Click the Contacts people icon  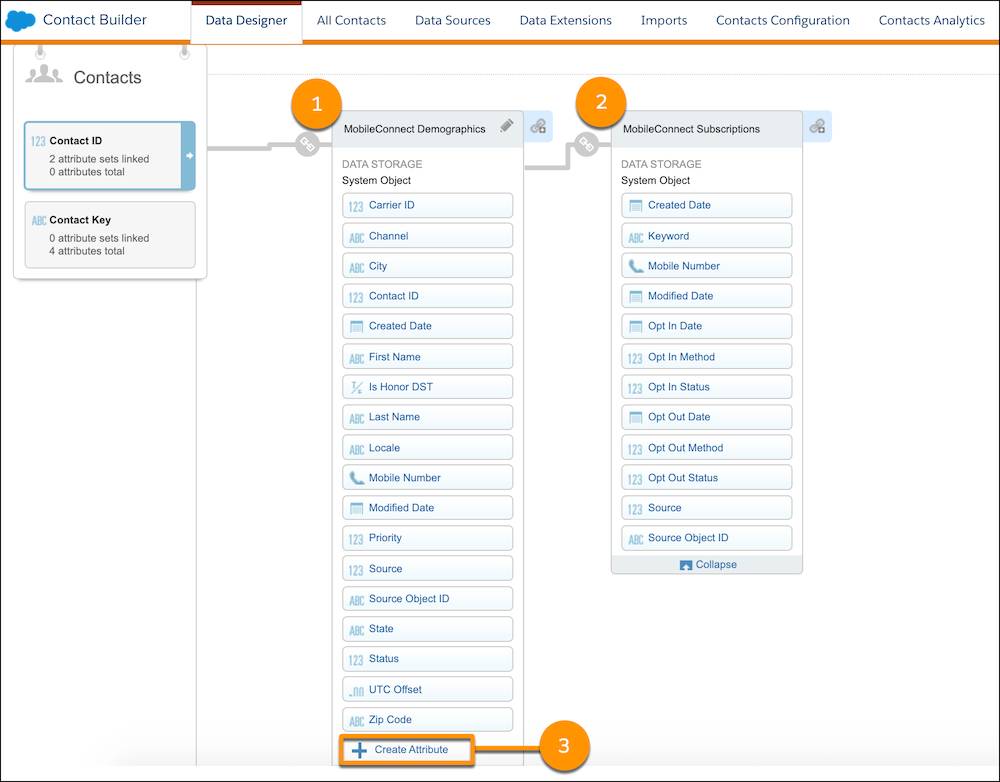point(43,75)
